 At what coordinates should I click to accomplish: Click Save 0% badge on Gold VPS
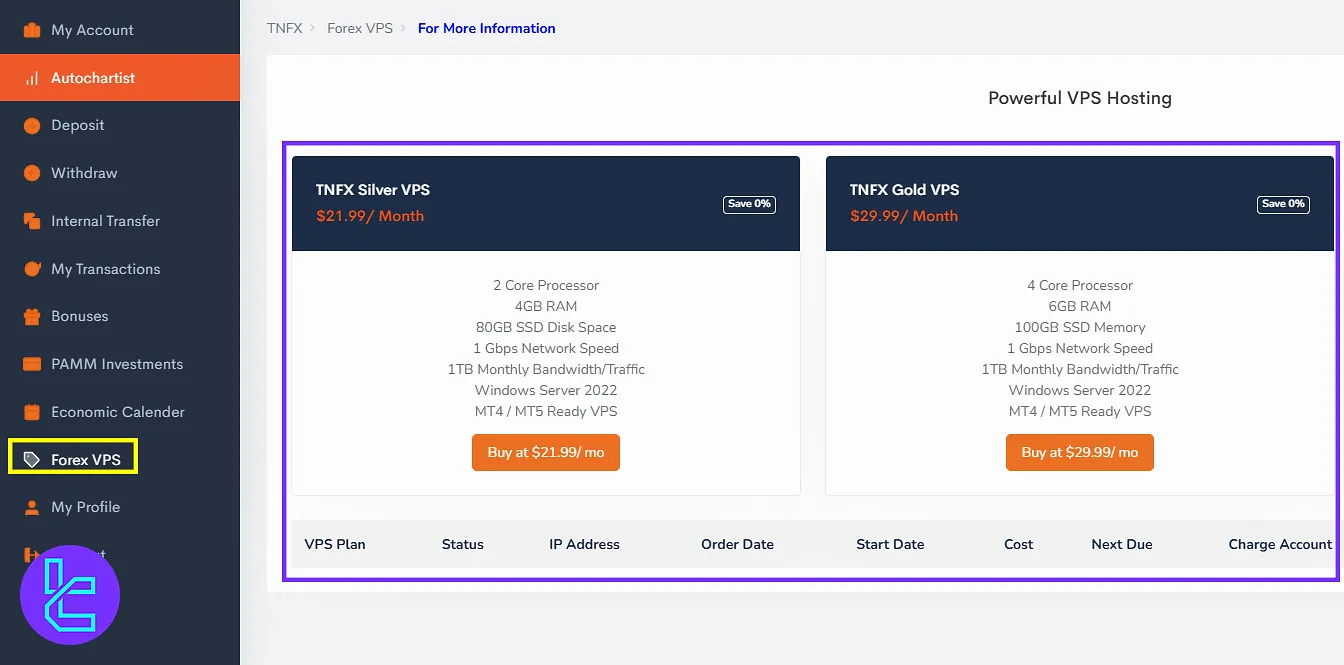coord(1283,204)
